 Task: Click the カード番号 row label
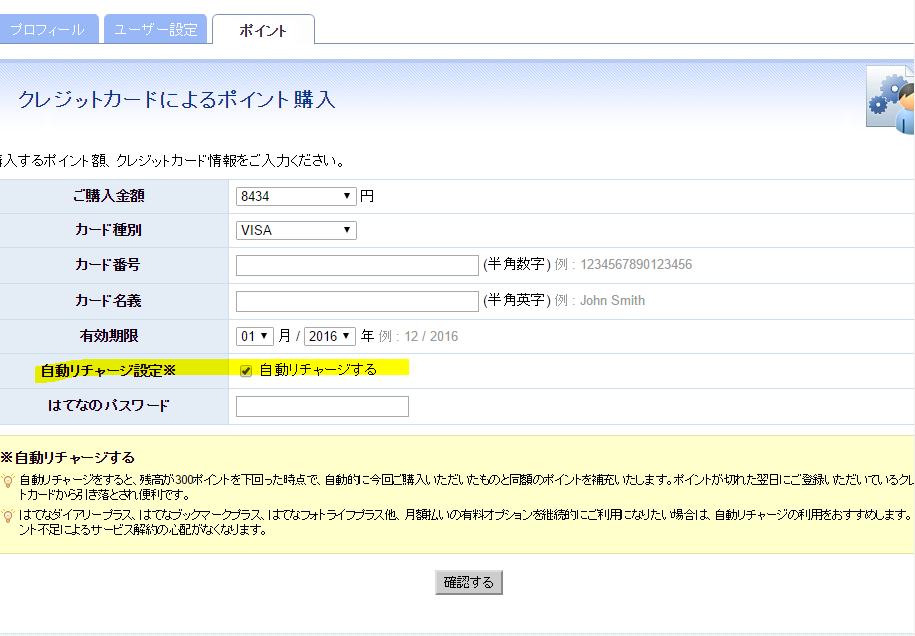point(108,265)
